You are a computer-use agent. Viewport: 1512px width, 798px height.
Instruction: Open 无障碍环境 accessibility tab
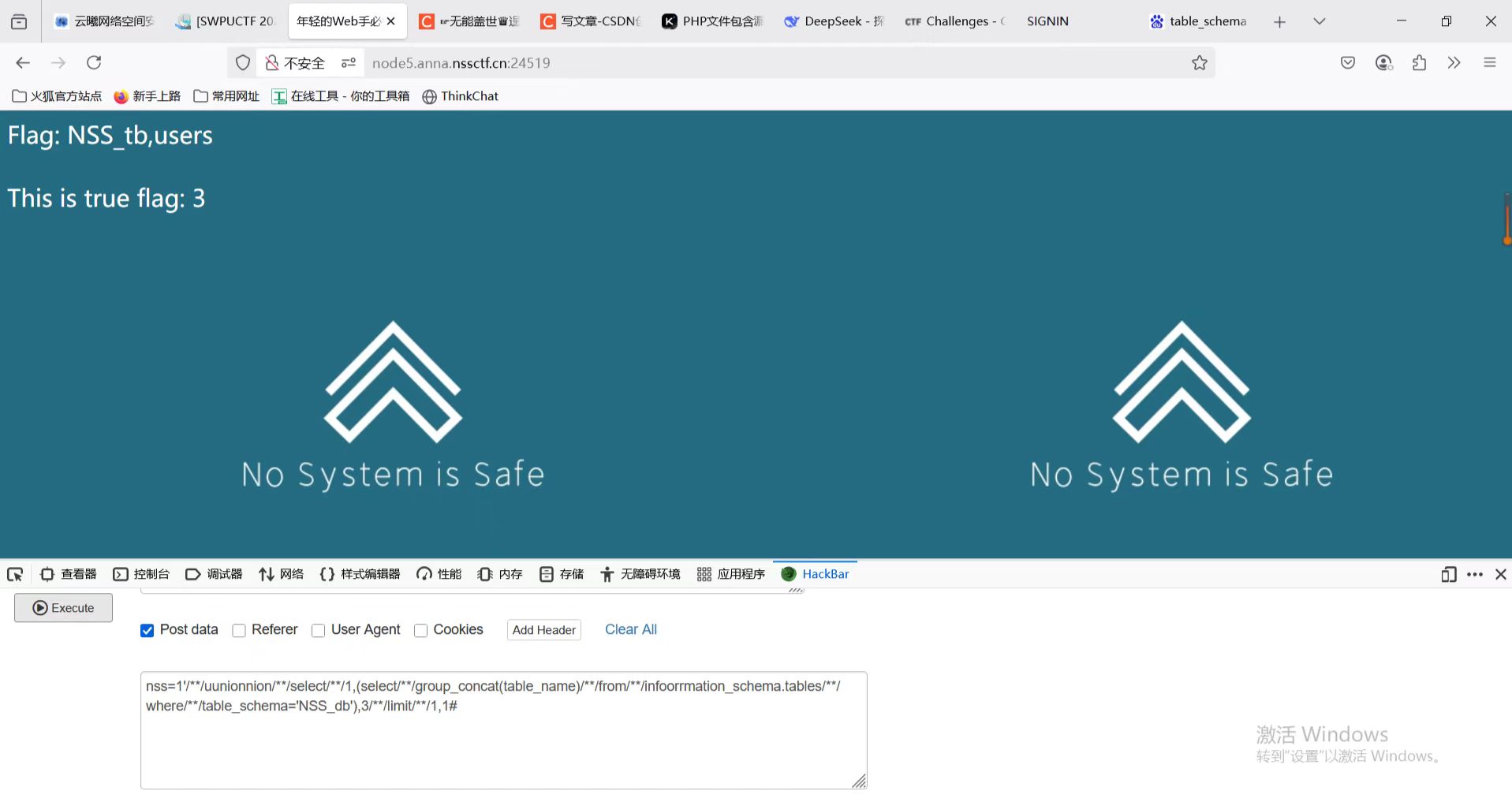click(x=640, y=574)
